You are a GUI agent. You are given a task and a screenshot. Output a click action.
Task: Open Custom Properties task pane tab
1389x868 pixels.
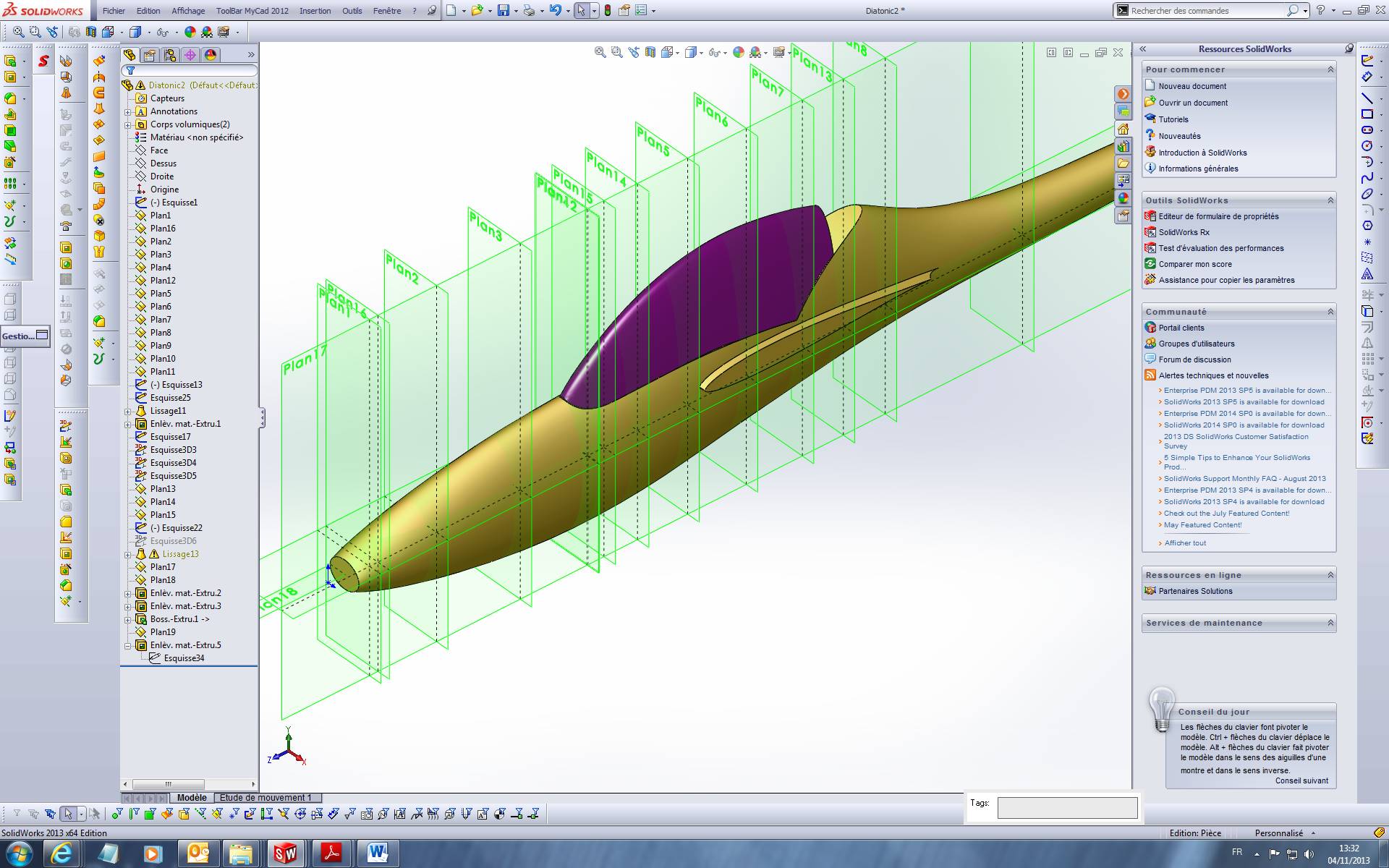point(1123,216)
